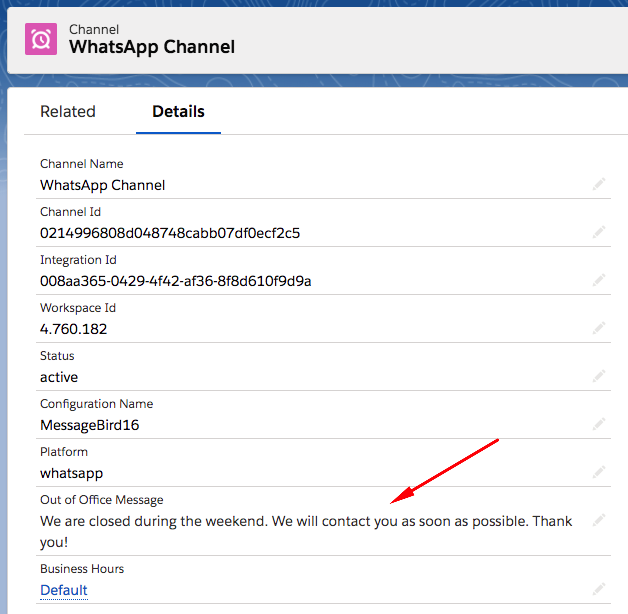The height and width of the screenshot is (614, 628).
Task: Edit the Integration Id with its pencil icon
Action: (x=598, y=280)
